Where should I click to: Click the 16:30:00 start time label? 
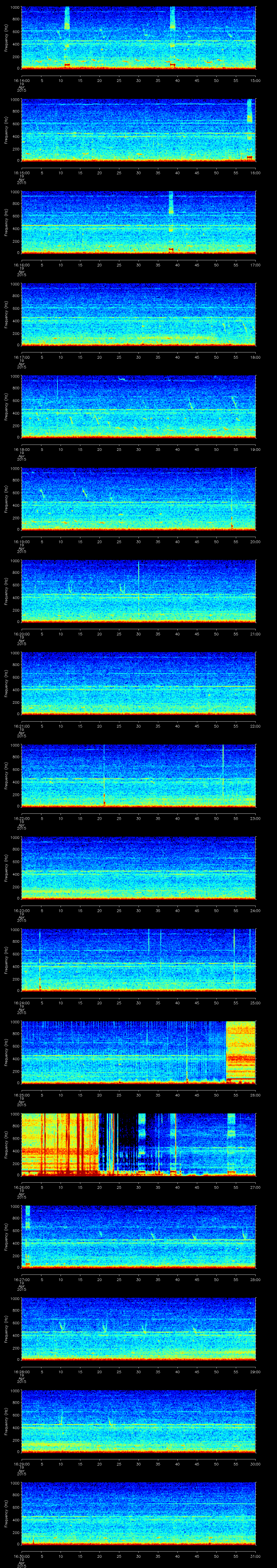[x=21, y=1556]
